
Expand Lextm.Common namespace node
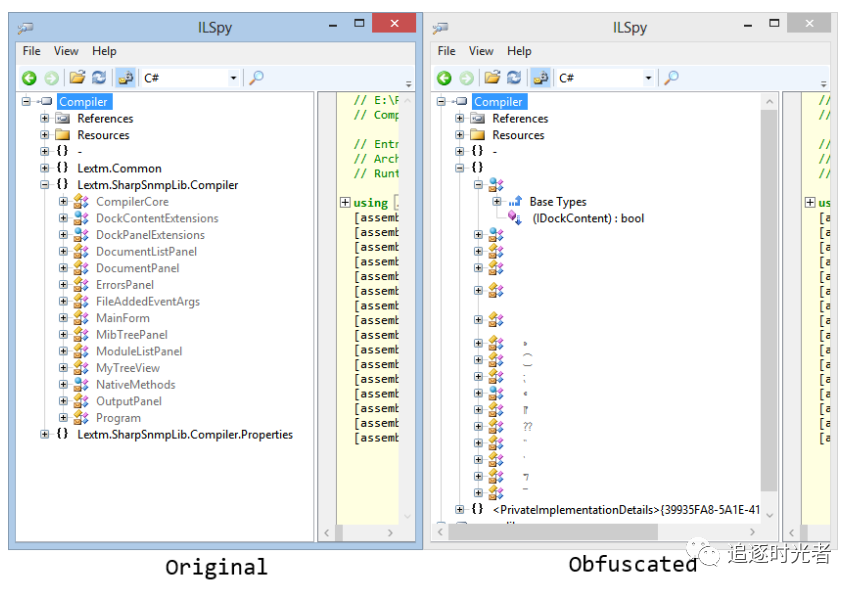[45, 168]
